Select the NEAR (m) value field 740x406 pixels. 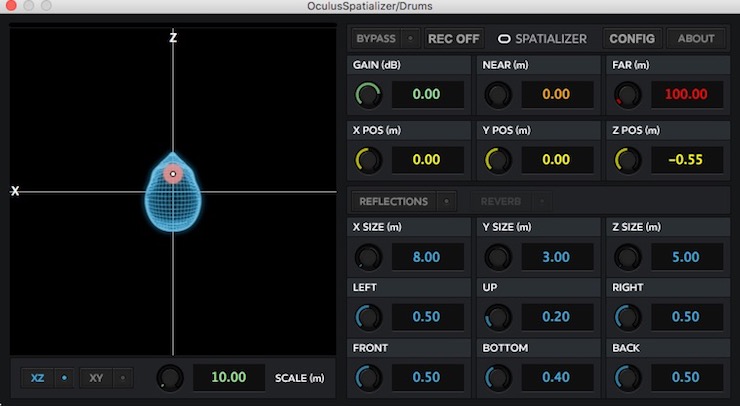[557, 94]
